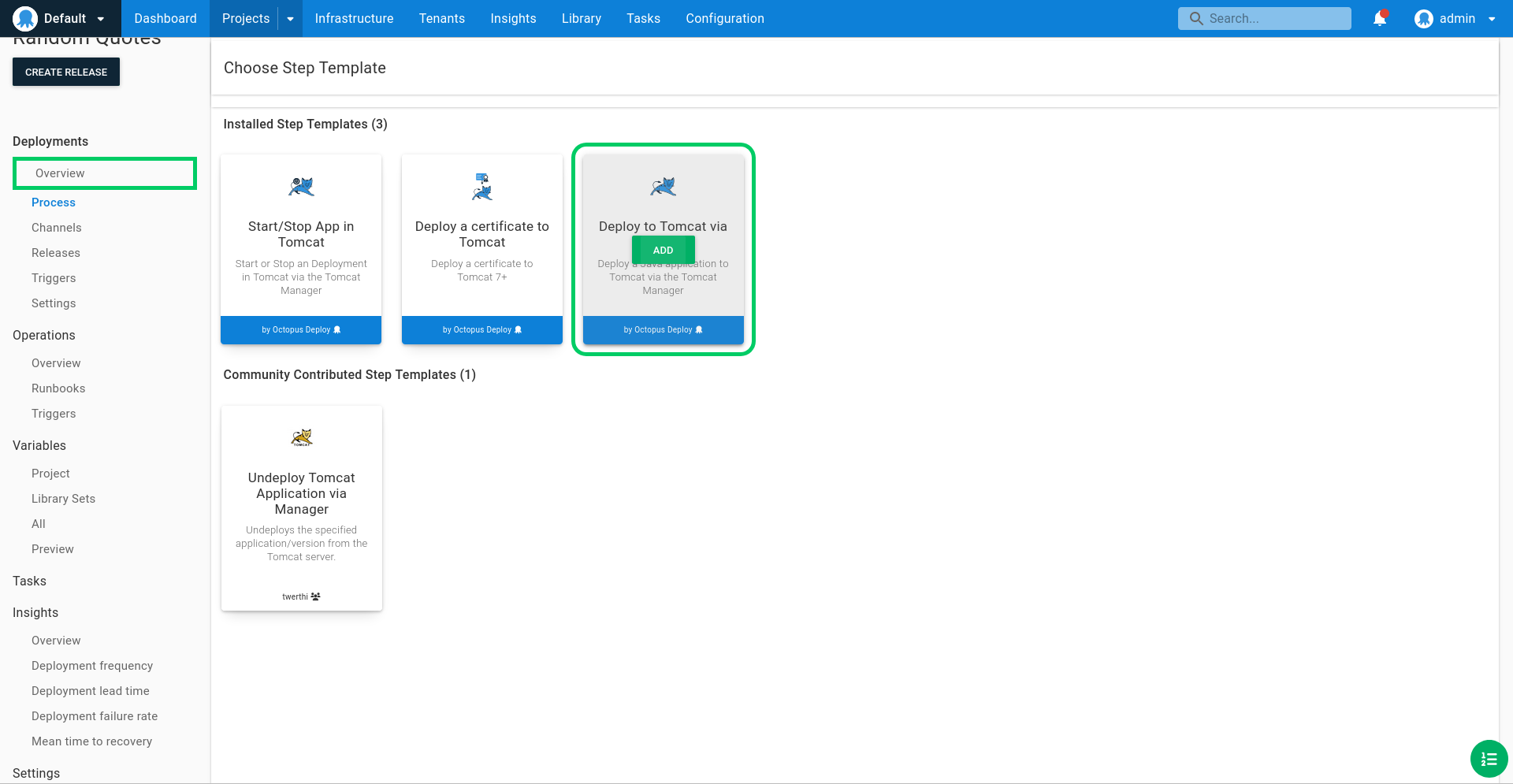
Task: Expand the Default space dropdown arrow
Action: (x=101, y=19)
